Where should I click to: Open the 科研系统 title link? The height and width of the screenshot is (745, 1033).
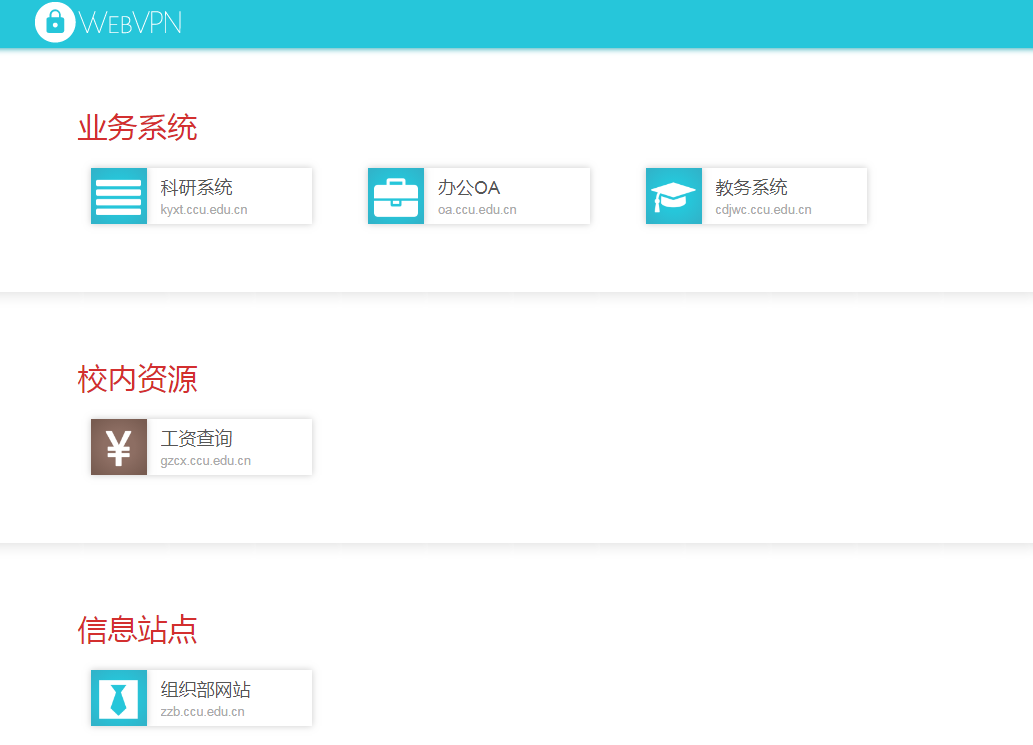tap(196, 187)
